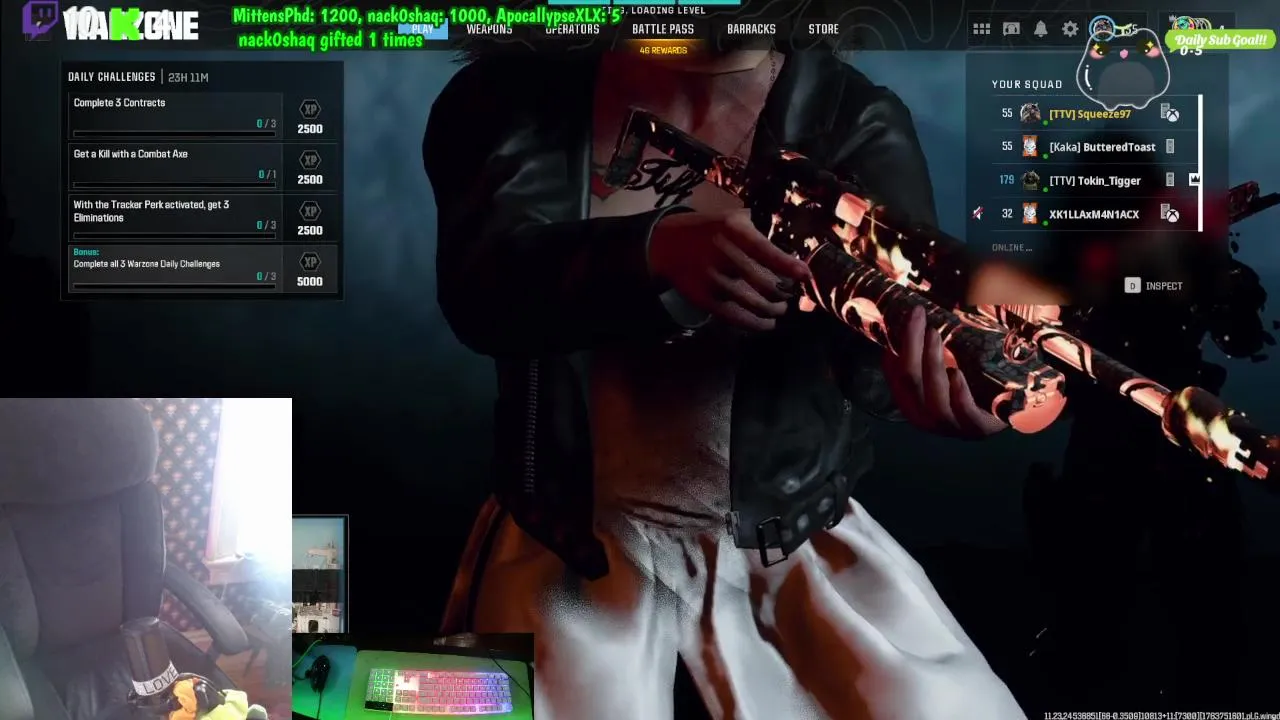This screenshot has height=720, width=1280.
Task: Open the headset channels icon
Action: [x=1011, y=29]
